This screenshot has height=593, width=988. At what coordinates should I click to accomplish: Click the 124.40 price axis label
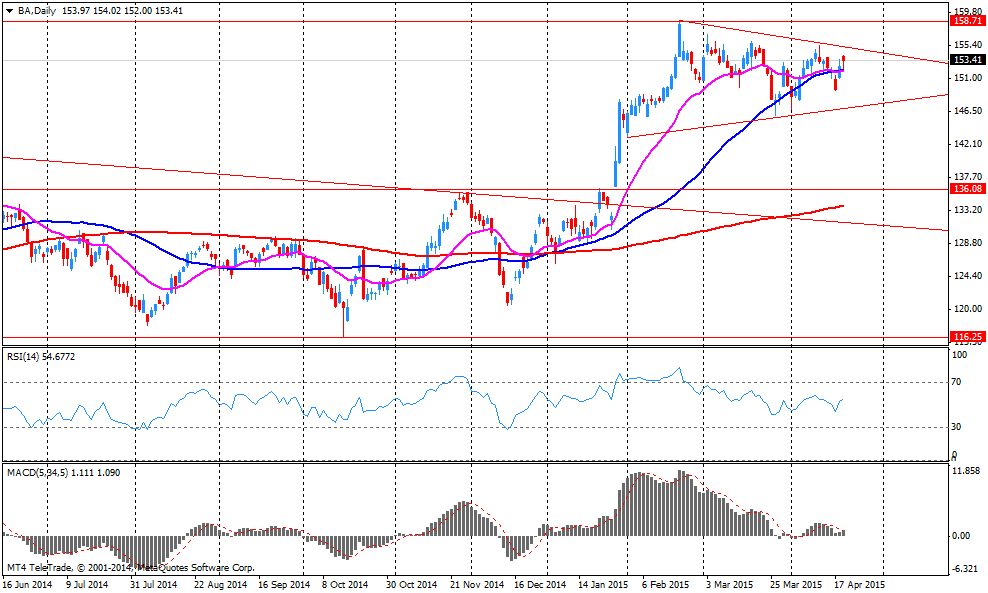pyautogui.click(x=968, y=276)
